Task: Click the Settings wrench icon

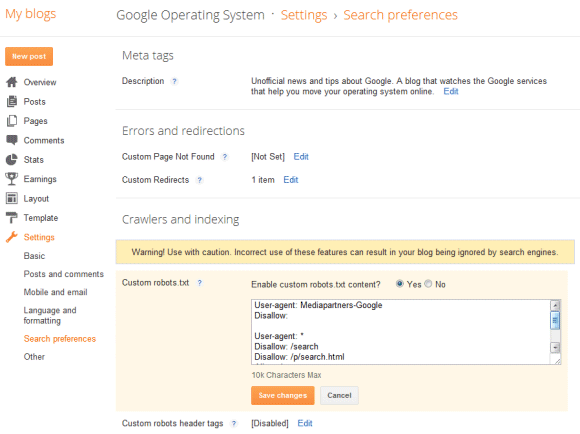Action: point(12,237)
